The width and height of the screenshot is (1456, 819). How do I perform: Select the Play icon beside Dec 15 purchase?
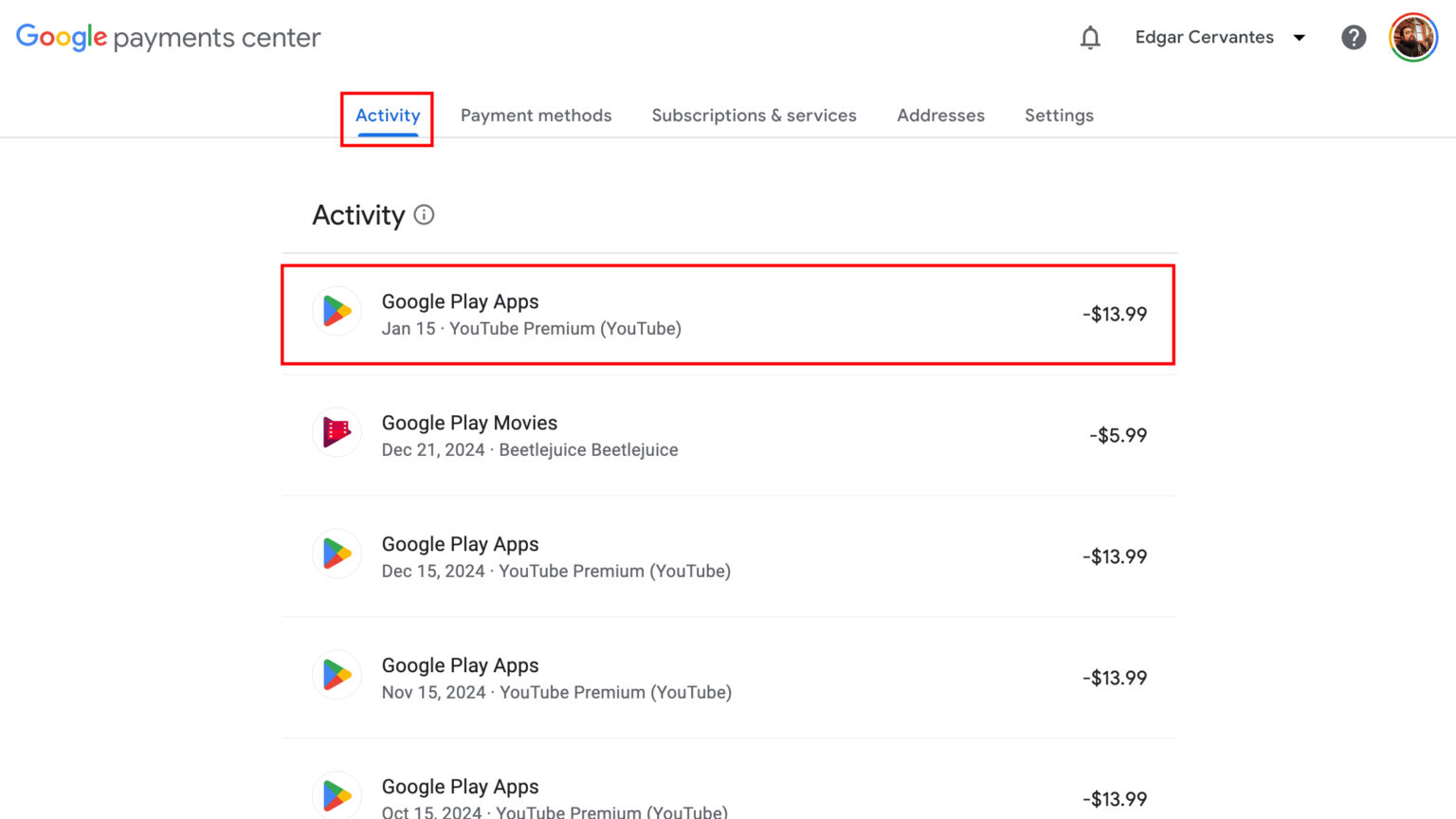(337, 554)
